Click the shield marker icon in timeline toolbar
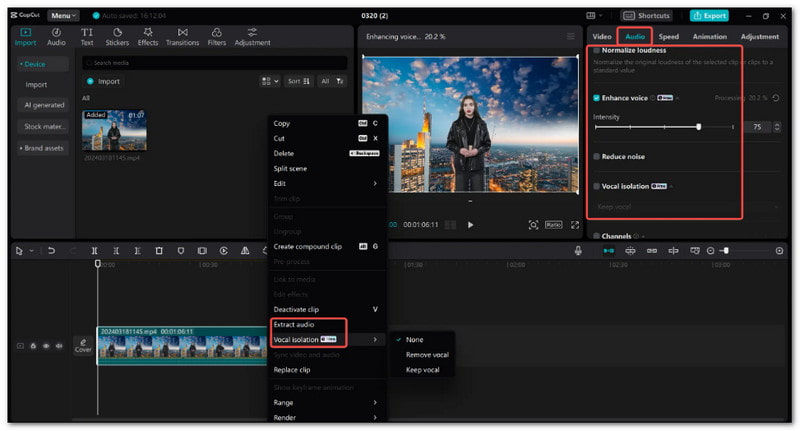Viewport: 800px width, 431px height. (181, 250)
